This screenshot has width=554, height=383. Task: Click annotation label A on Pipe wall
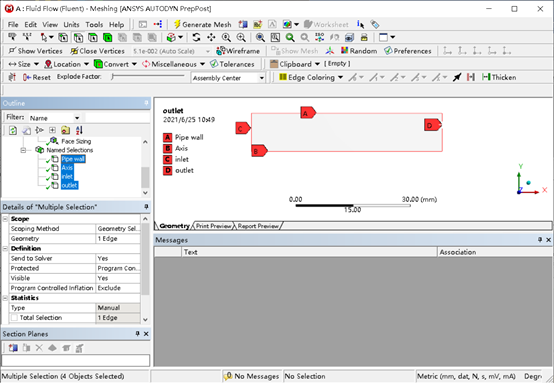coord(308,113)
